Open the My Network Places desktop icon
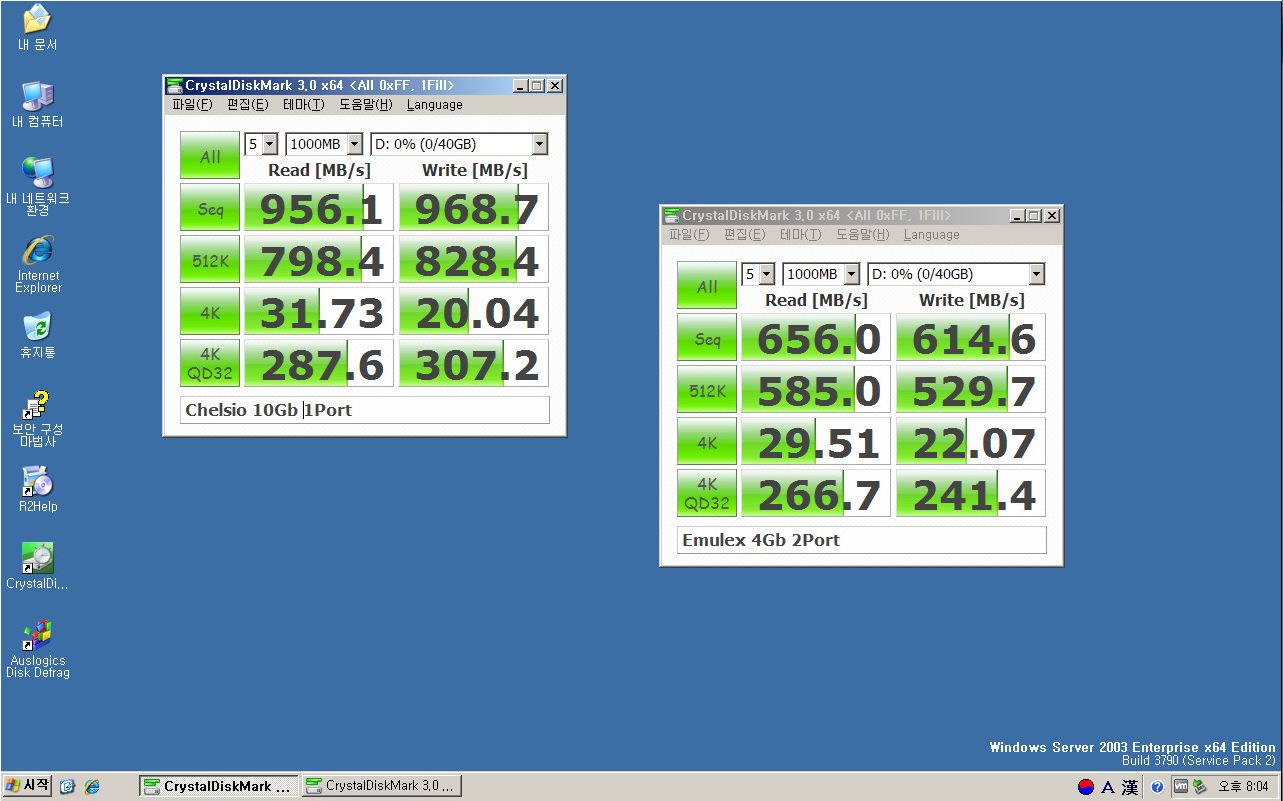1283x801 pixels. click(37, 186)
